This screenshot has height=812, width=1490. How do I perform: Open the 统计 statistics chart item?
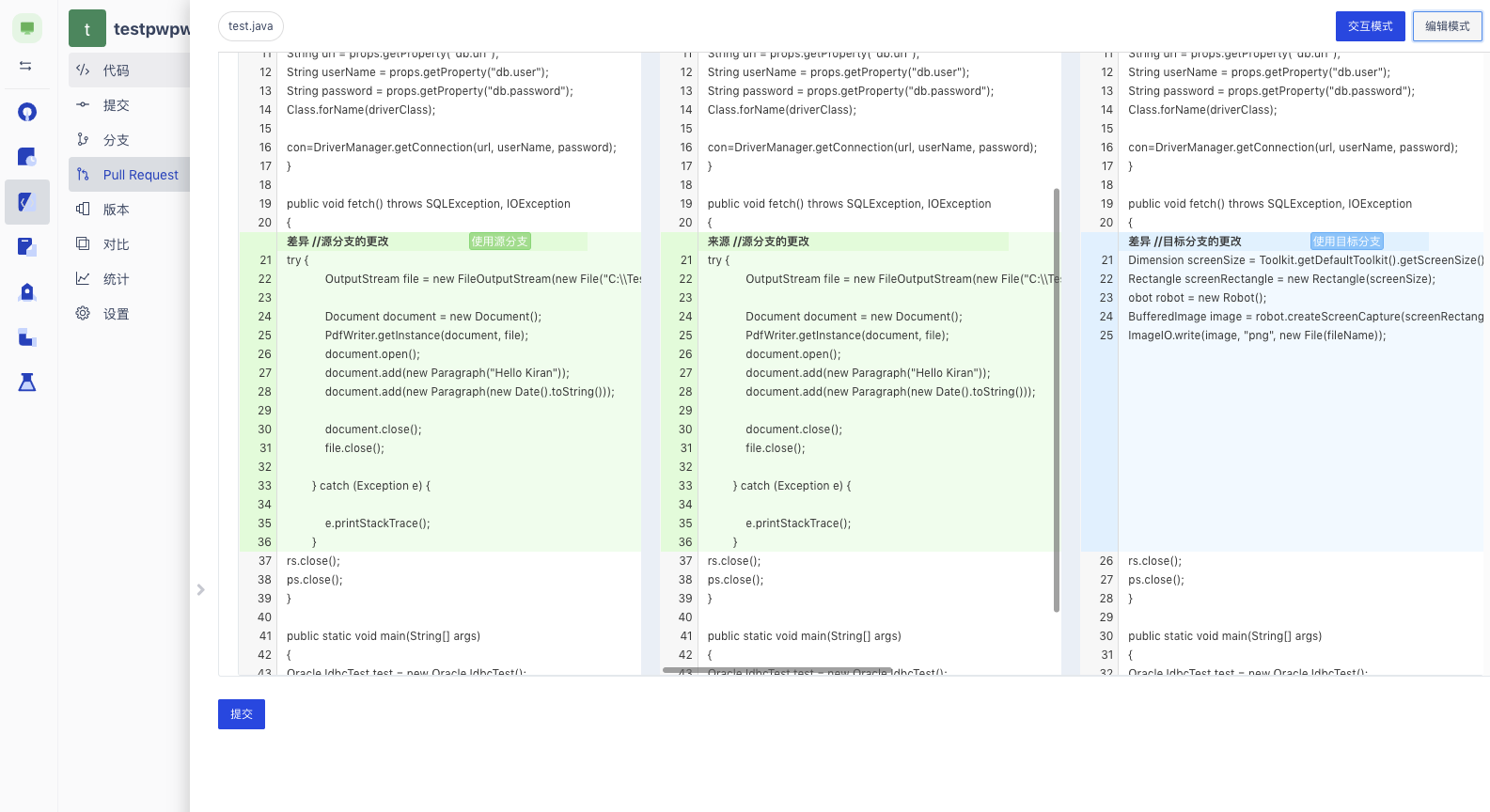pos(116,279)
